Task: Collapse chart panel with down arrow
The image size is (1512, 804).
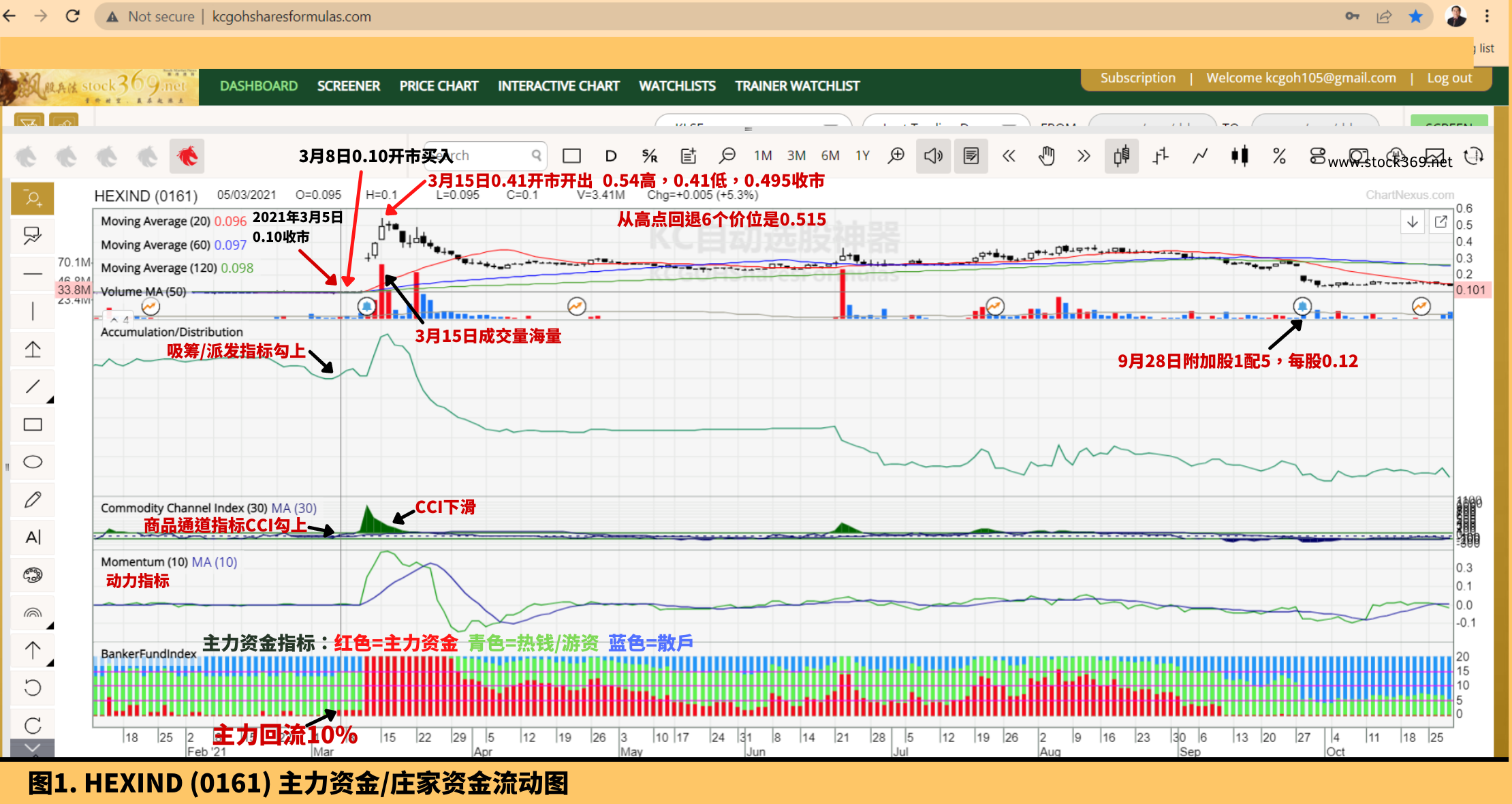Action: coord(1413,222)
